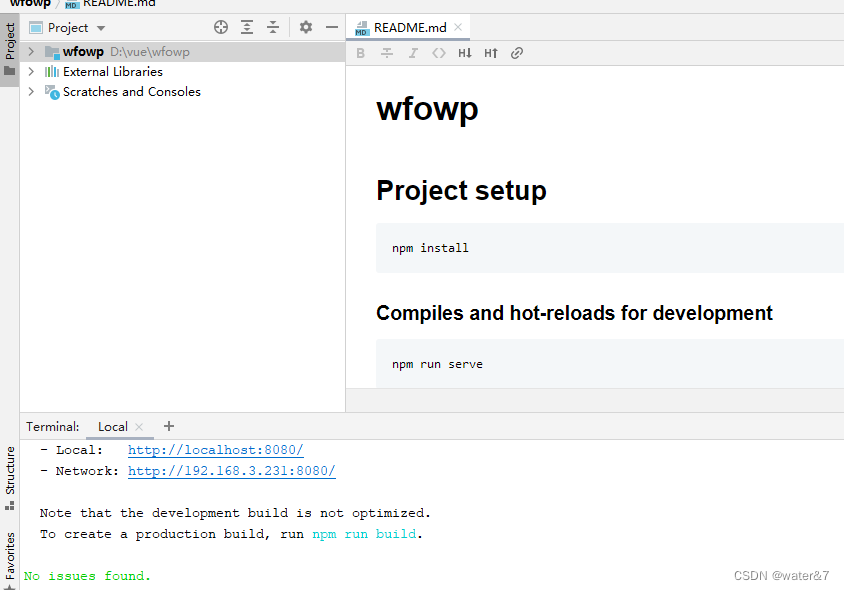Open the Project panel settings gear

(305, 27)
